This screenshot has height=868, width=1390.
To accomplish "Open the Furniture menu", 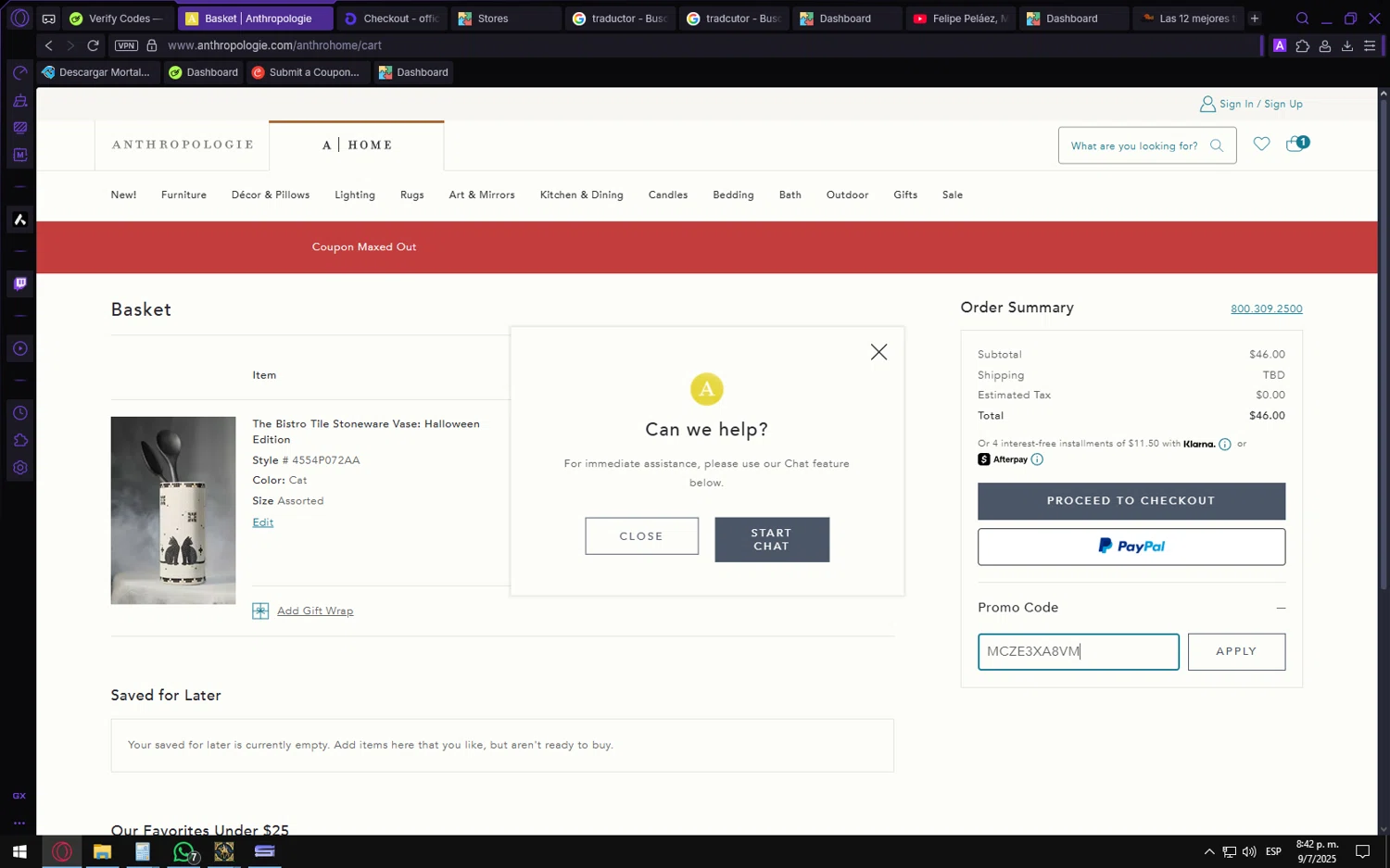I will [x=183, y=195].
